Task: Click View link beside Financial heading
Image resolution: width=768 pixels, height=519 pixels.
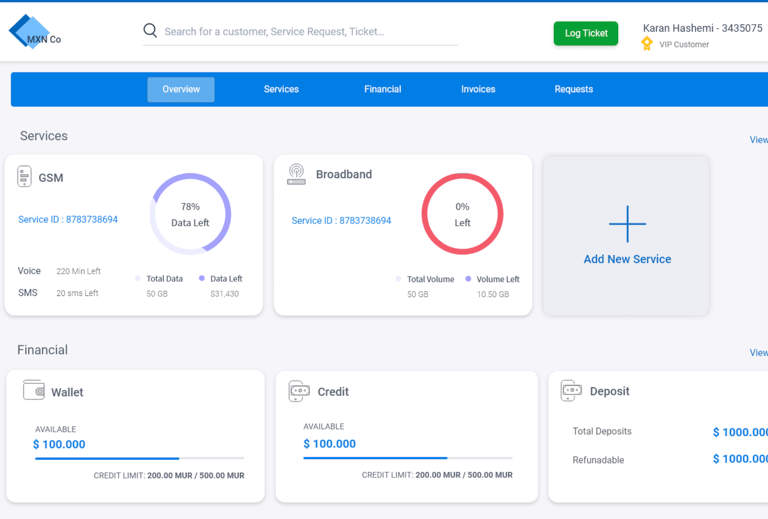Action: click(759, 353)
